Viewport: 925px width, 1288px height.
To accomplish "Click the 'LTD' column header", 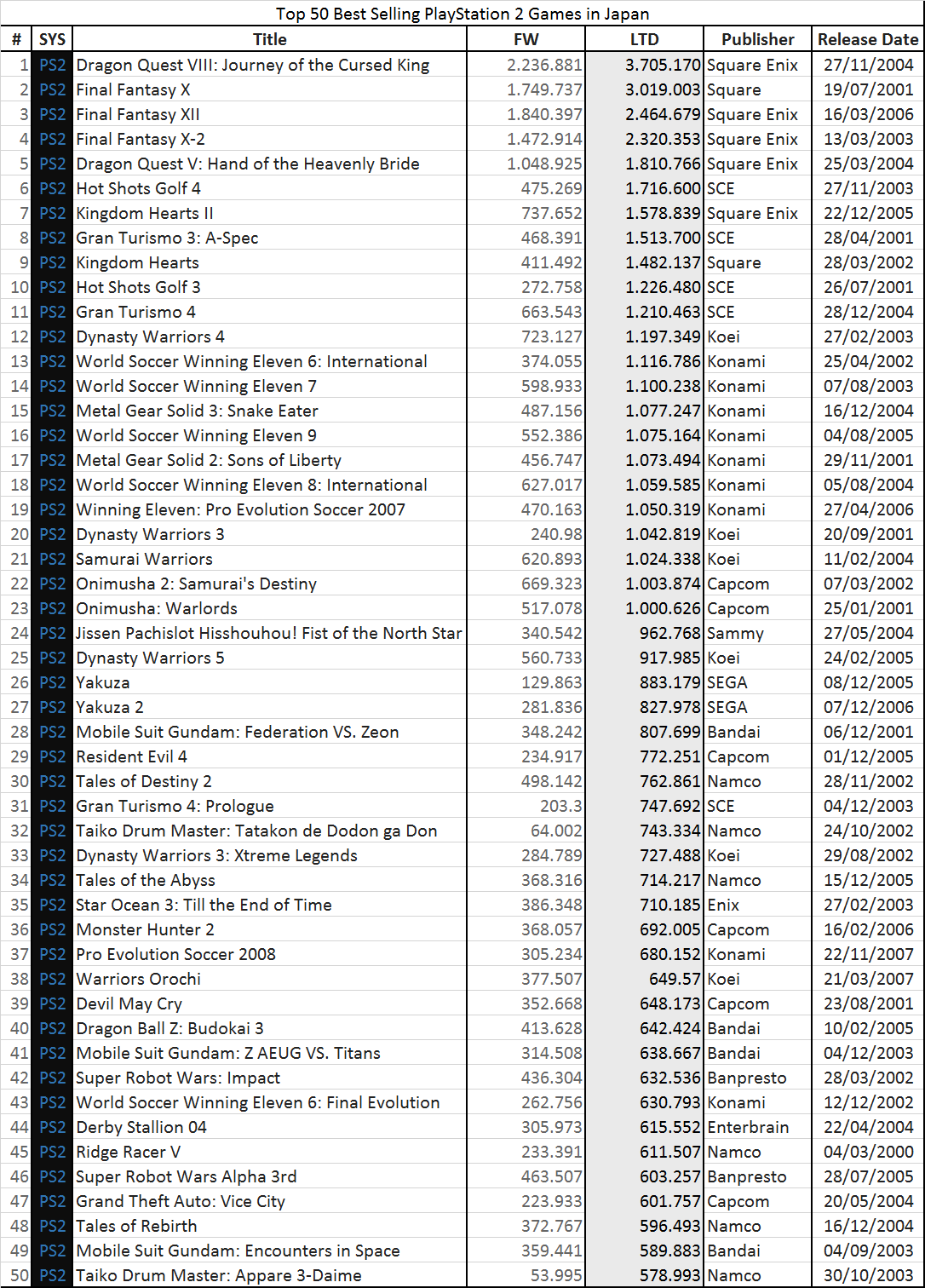I will pos(645,39).
